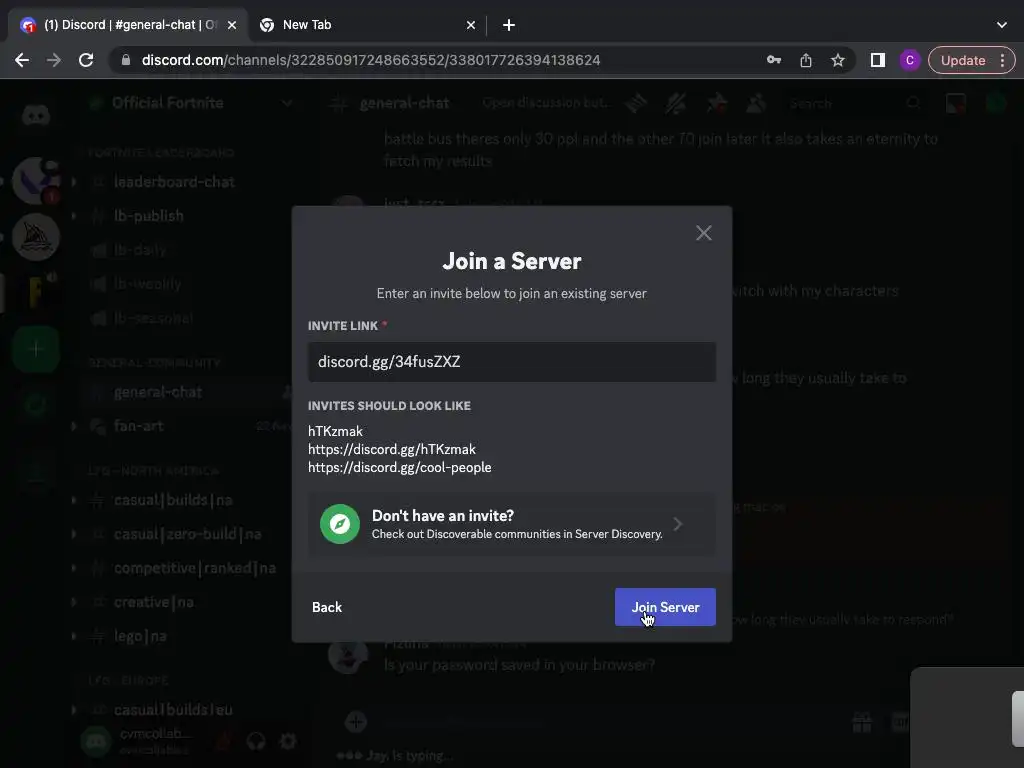This screenshot has height=768, width=1024.
Task: Open notification settings bell icon in header
Action: coord(676,103)
